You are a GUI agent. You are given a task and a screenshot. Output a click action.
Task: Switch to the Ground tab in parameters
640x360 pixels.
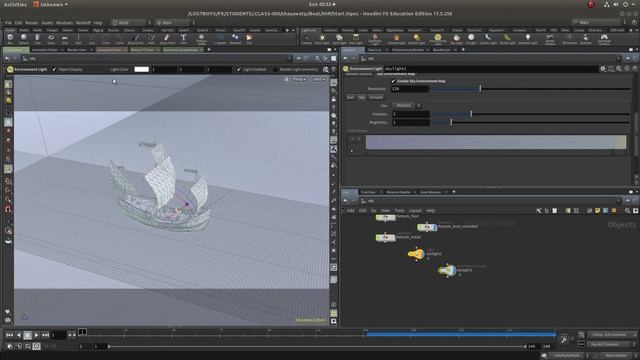point(376,98)
